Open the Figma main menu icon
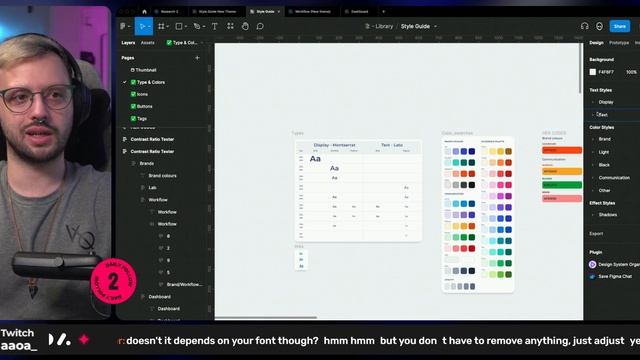640x360 pixels. (x=123, y=26)
